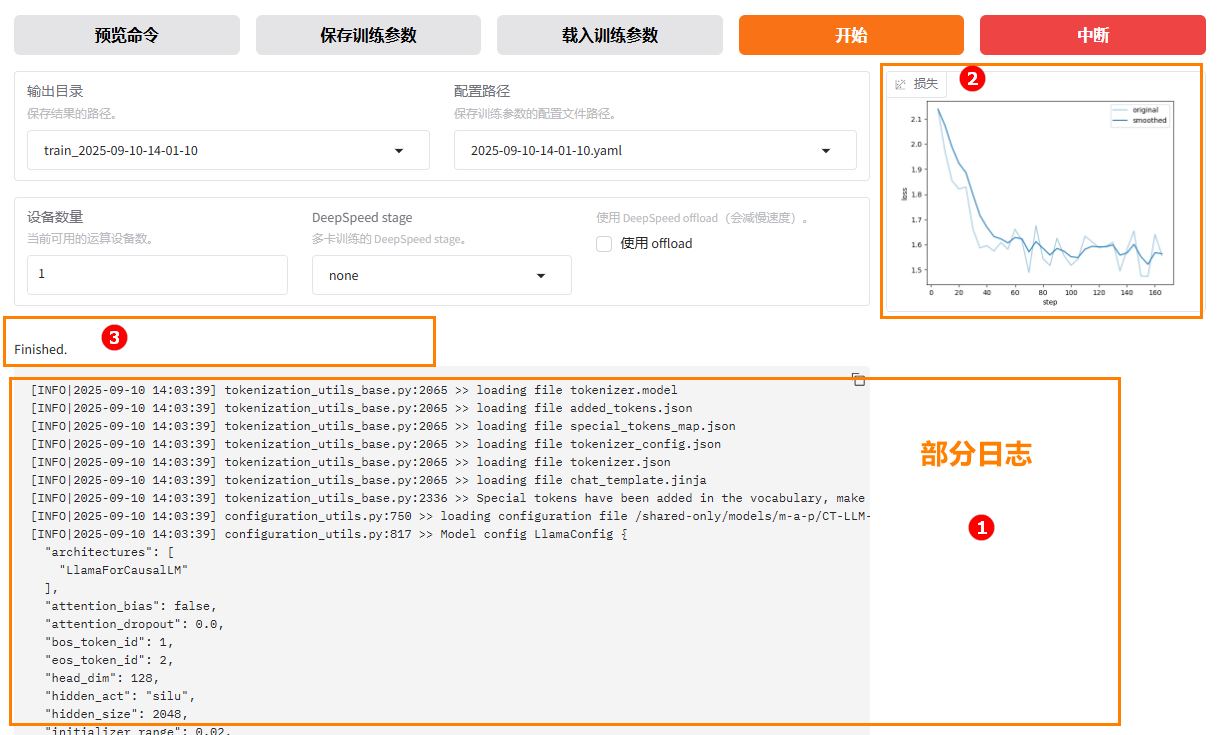Click the 载入训练参数 button
The height and width of the screenshot is (735, 1231).
610,35
